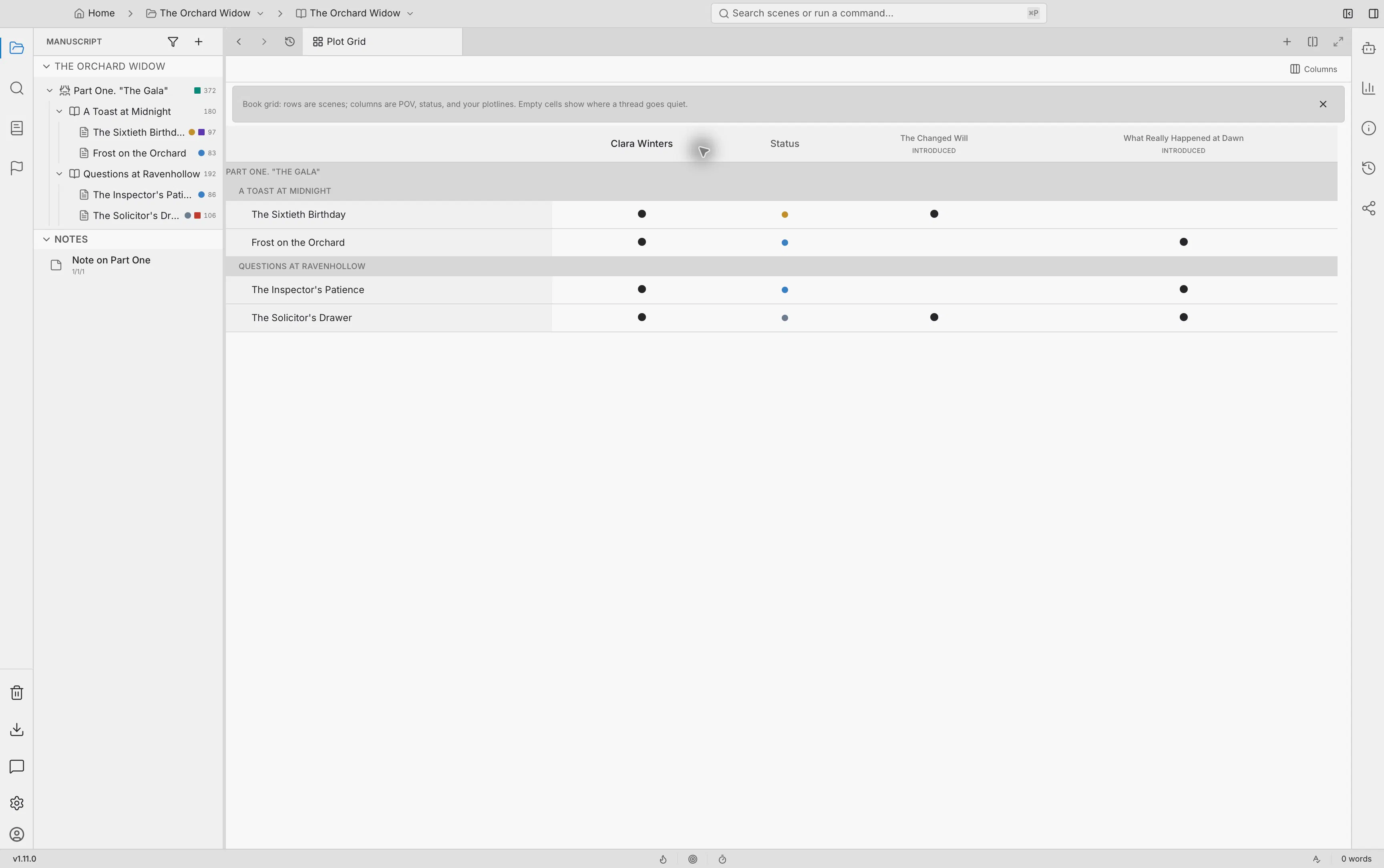1384x868 pixels.
Task: Collapse Questions at Ravenhollow chapter
Action: point(60,173)
